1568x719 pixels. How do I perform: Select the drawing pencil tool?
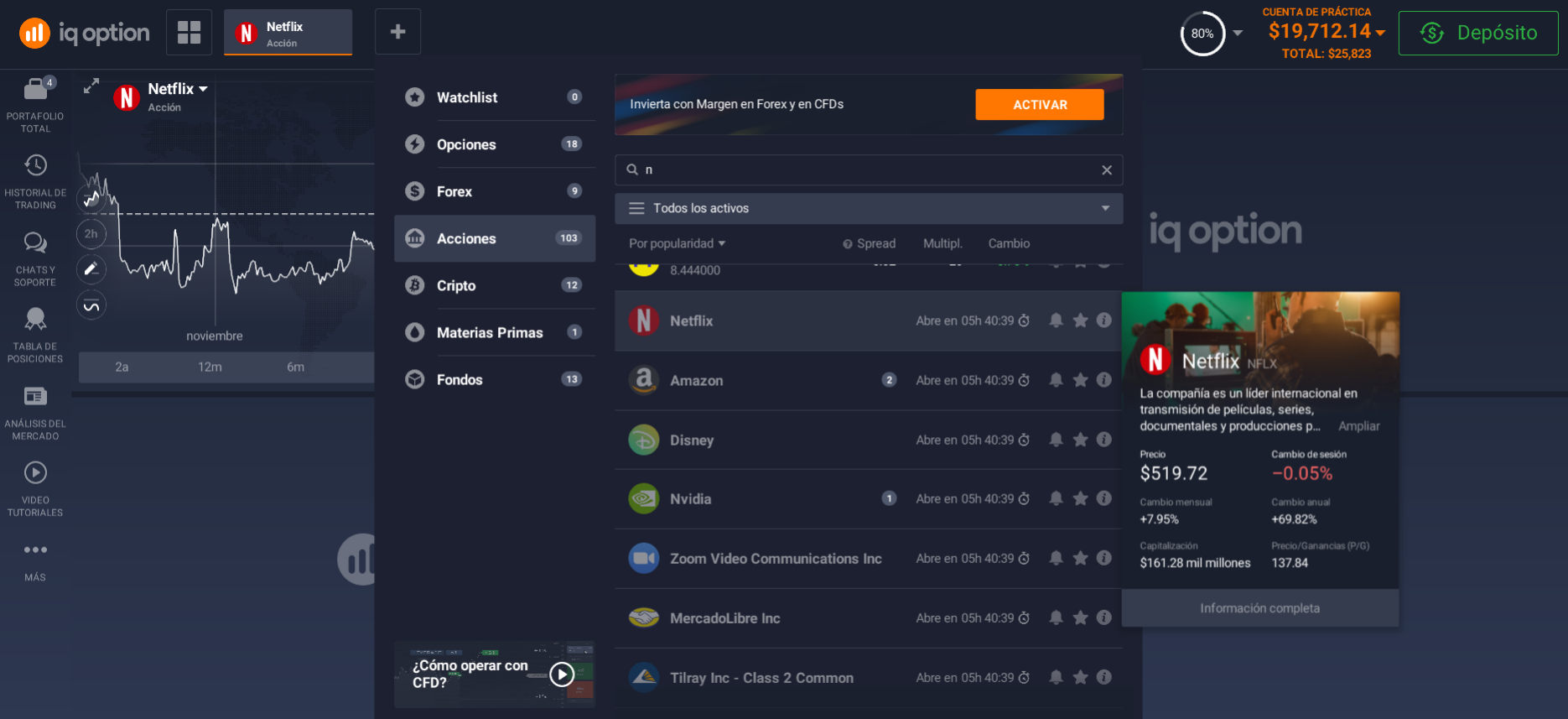pyautogui.click(x=91, y=269)
